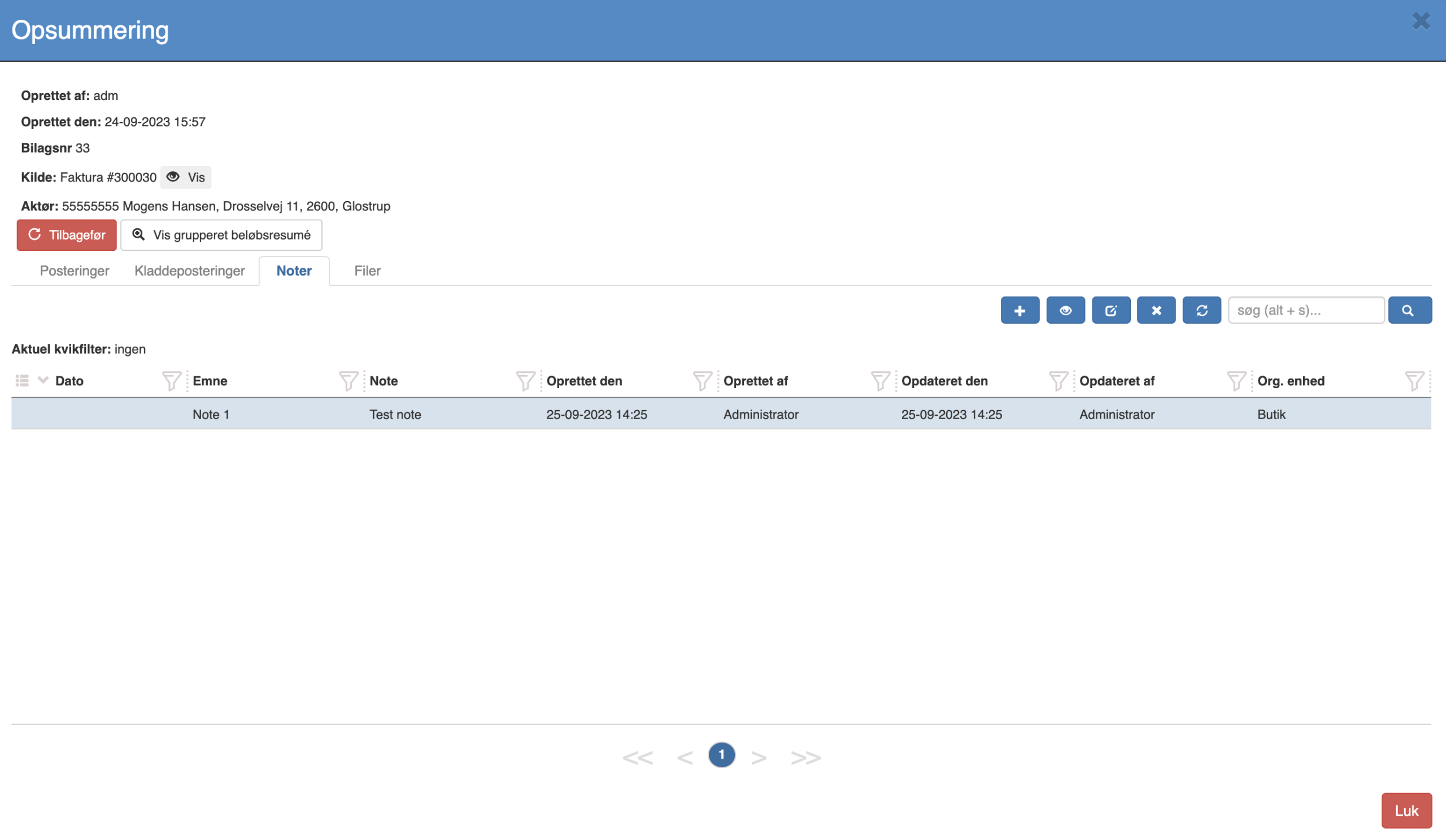Image resolution: width=1446 pixels, height=840 pixels.
Task: Sort by the Emne column header
Action: [210, 381]
